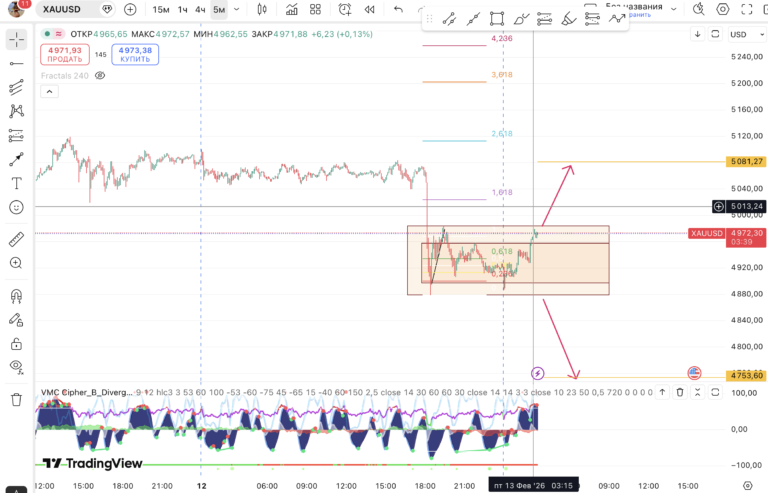768x493 pixels.
Task: Click the trash icon to remove drawings
Action: pos(16,399)
